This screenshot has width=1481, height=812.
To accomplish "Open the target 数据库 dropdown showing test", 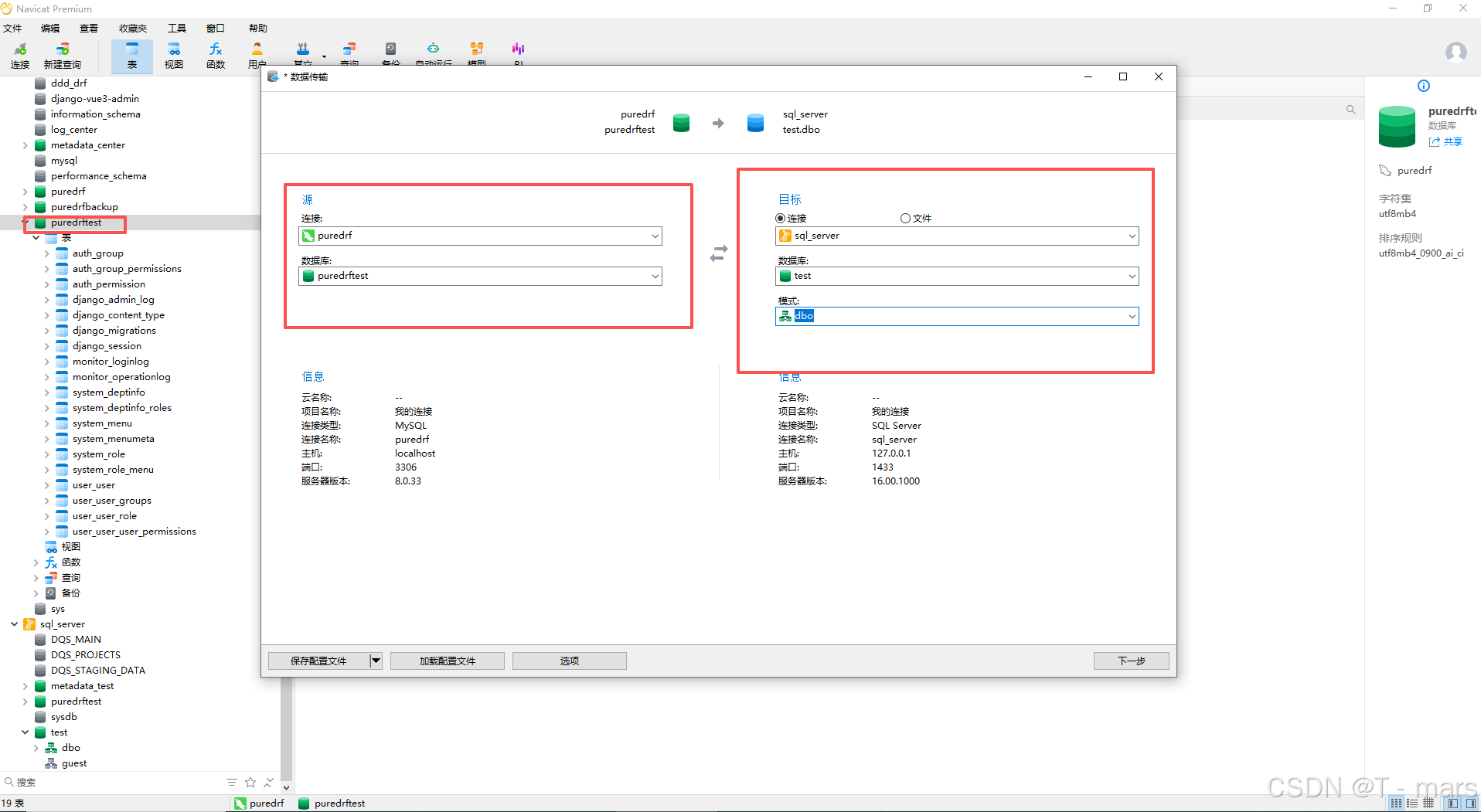I will click(957, 276).
